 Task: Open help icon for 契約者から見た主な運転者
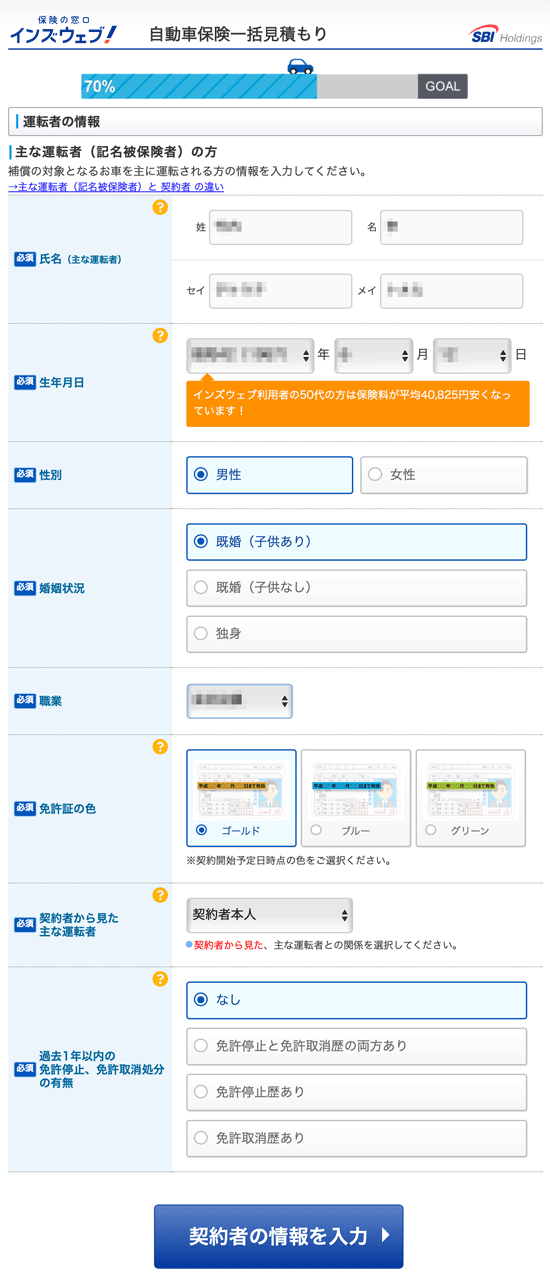[x=160, y=895]
